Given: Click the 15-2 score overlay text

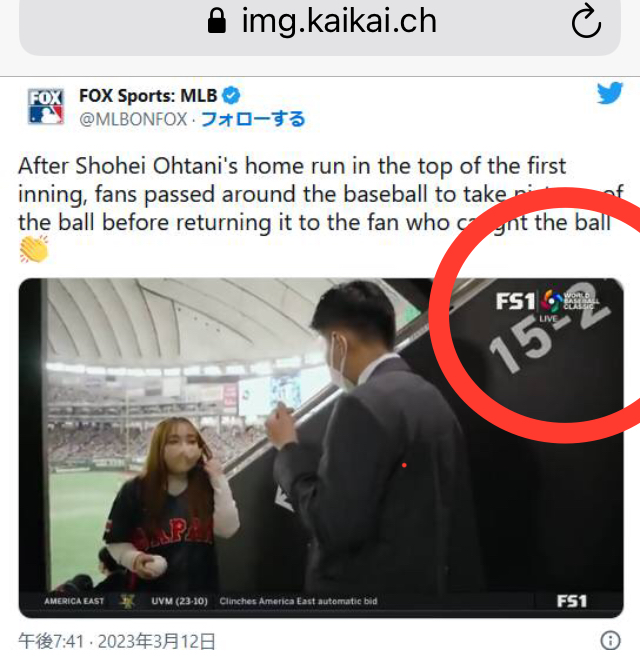Looking at the screenshot, I should 550,328.
